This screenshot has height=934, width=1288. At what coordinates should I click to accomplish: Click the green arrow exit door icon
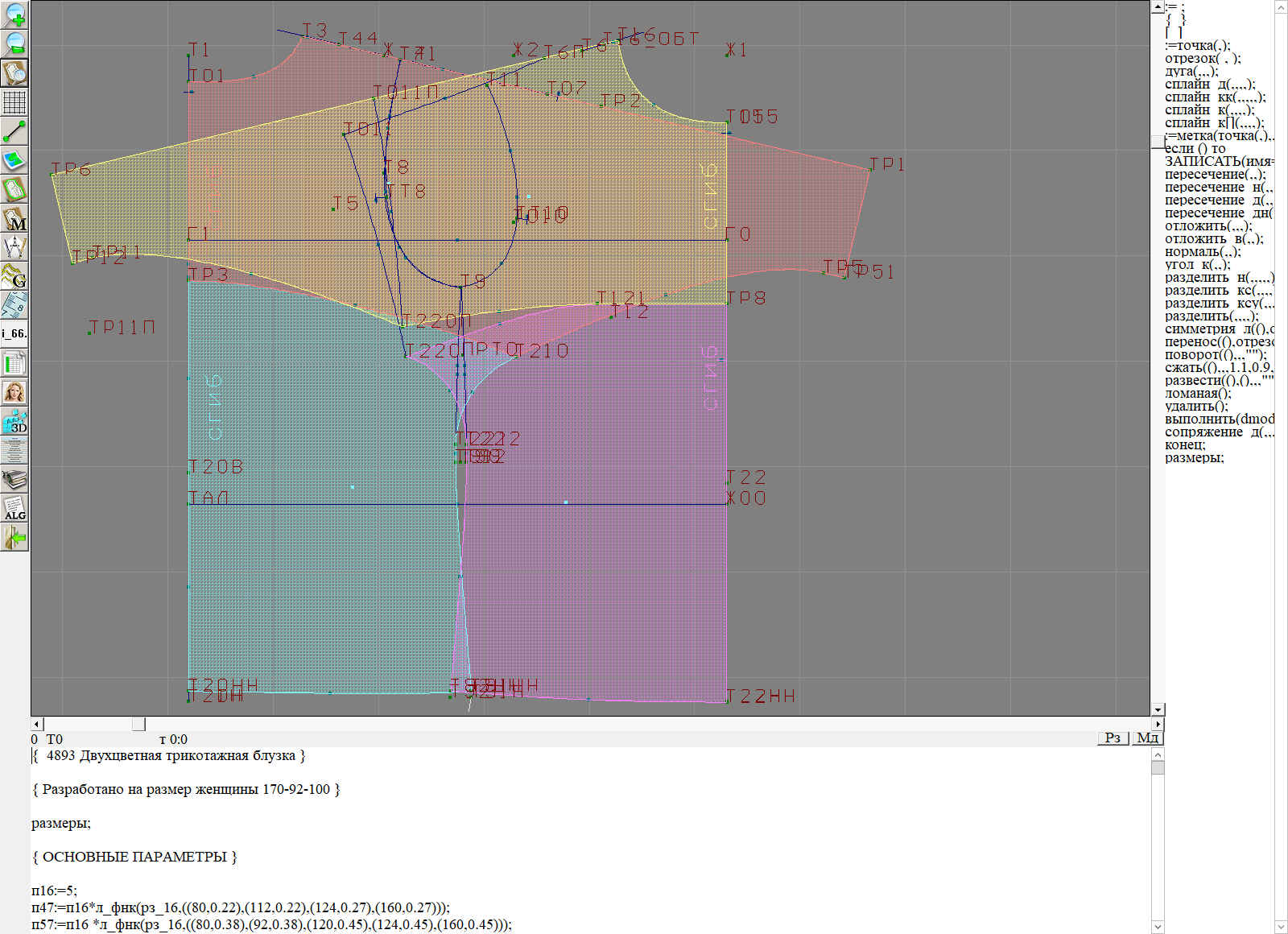(x=14, y=537)
